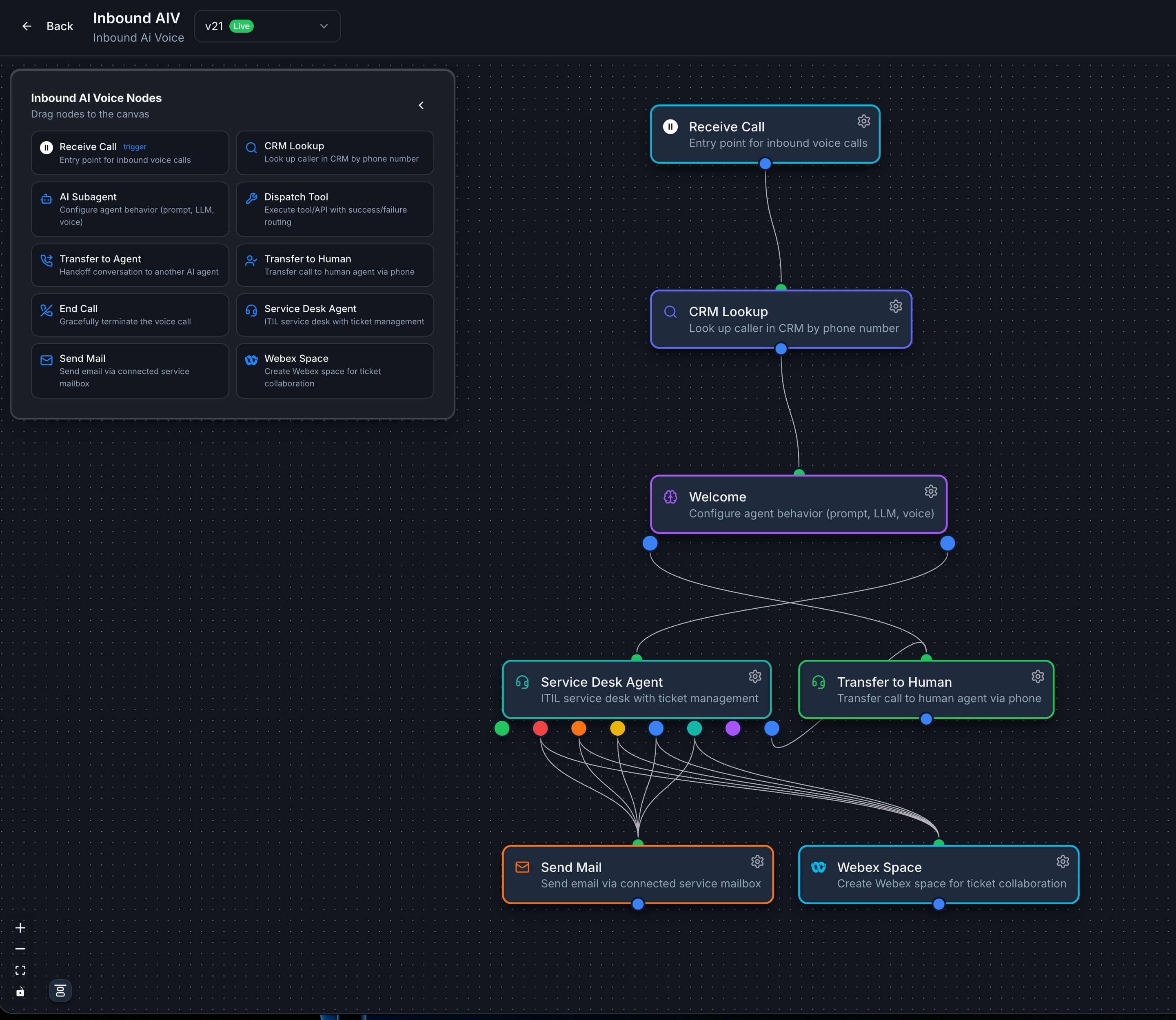Collapse the Inbound AI Voice Nodes panel
Image resolution: width=1176 pixels, height=1020 pixels.
tap(421, 105)
